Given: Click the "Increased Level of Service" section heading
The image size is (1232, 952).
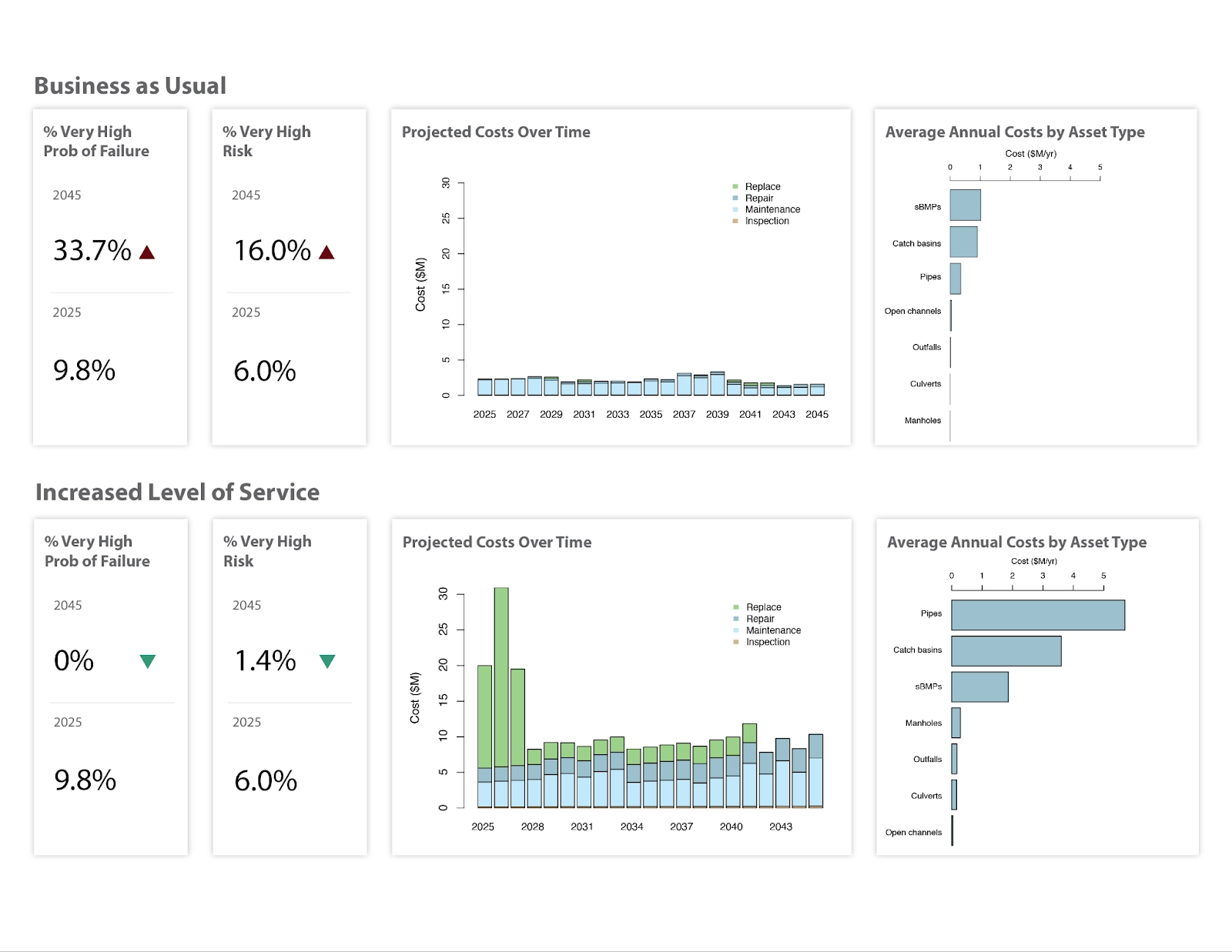Looking at the screenshot, I should click(x=177, y=493).
